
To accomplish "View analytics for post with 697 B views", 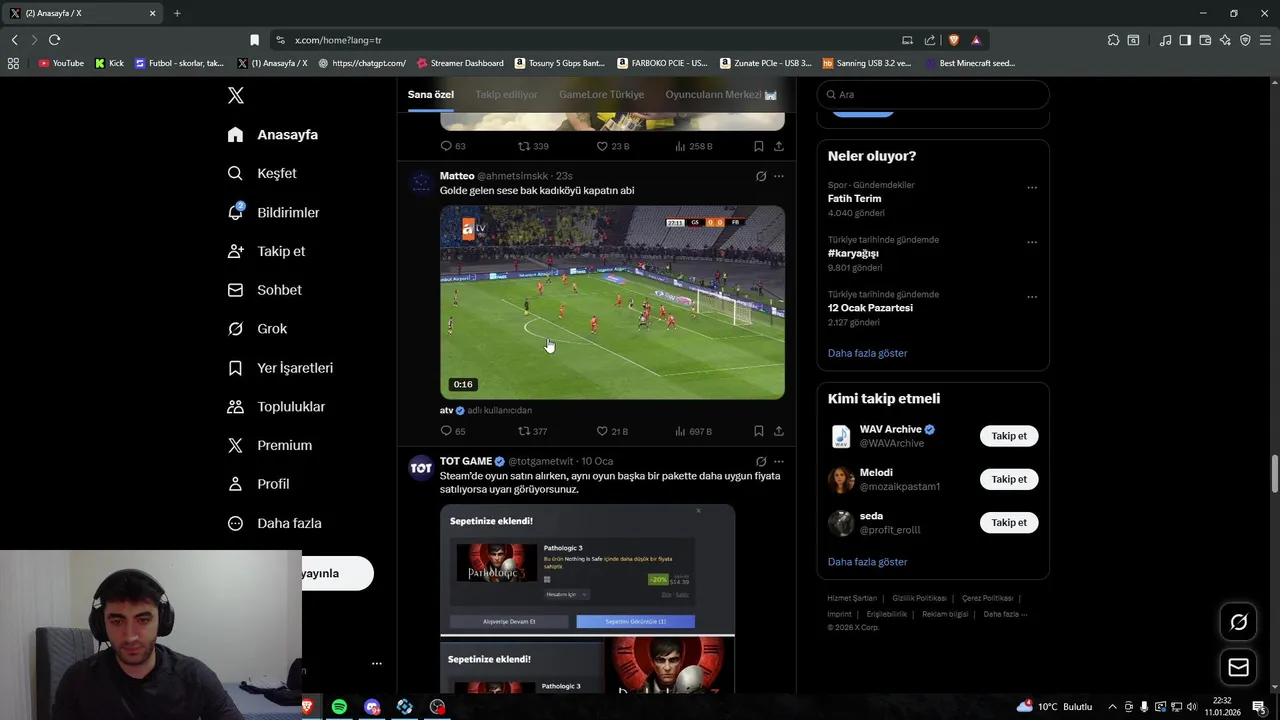I will 693,431.
